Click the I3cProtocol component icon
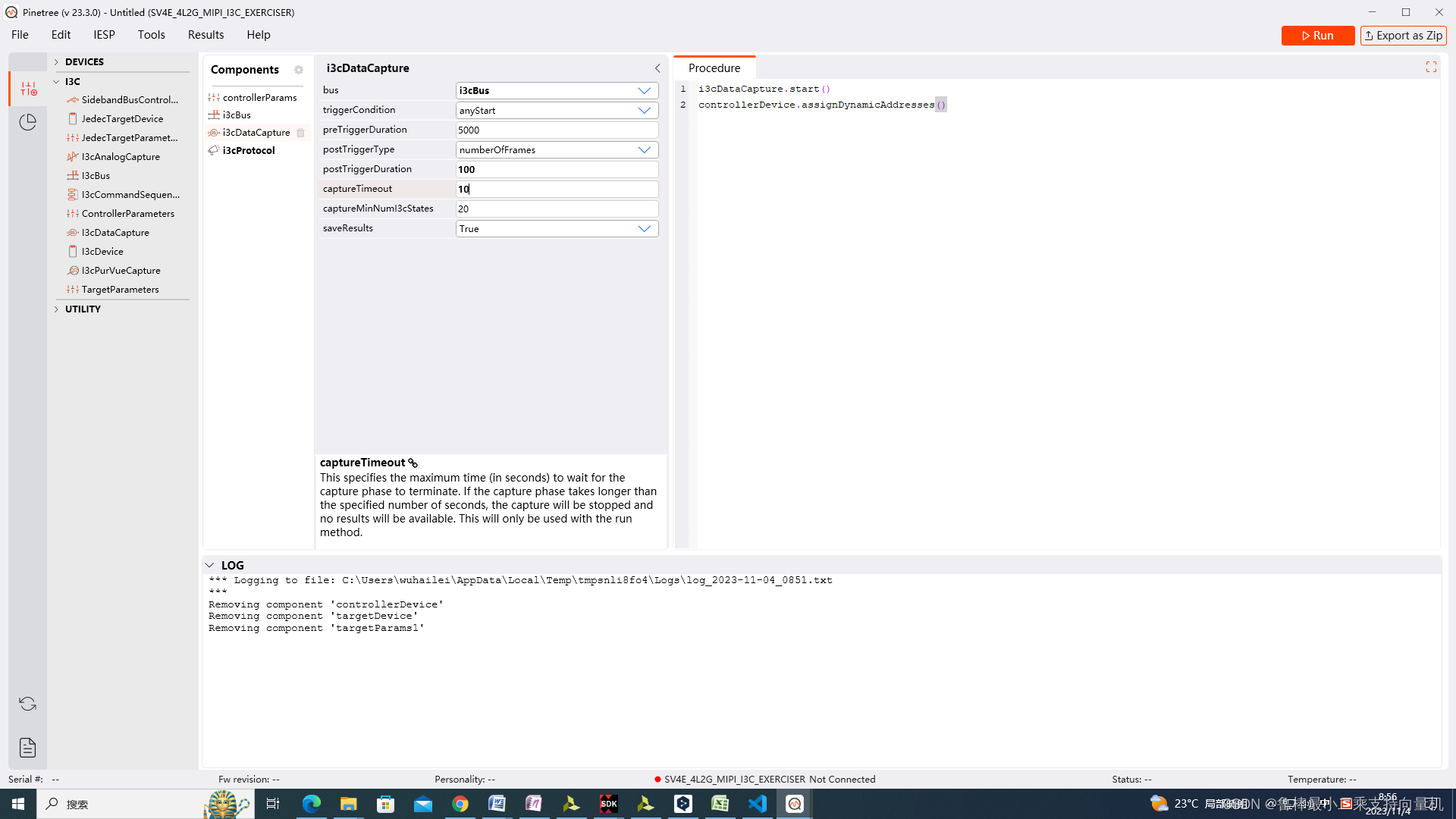Screen dimensions: 1456x819 pyautogui.click(x=213, y=150)
